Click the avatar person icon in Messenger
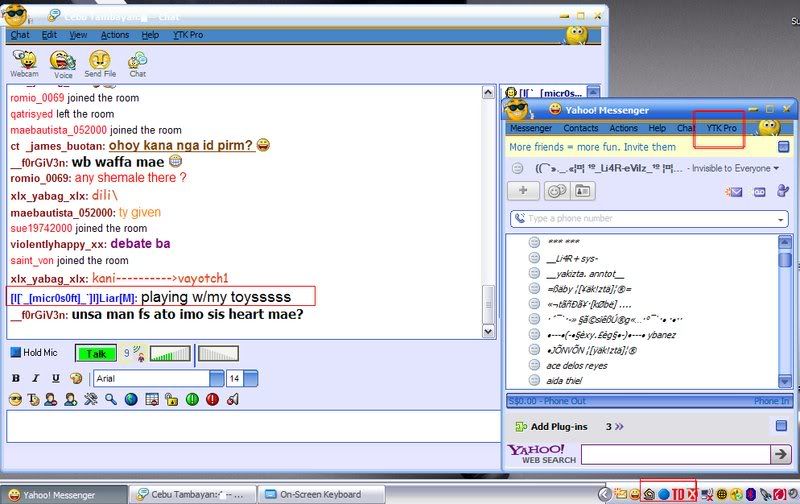The width and height of the screenshot is (800, 504). [782, 191]
